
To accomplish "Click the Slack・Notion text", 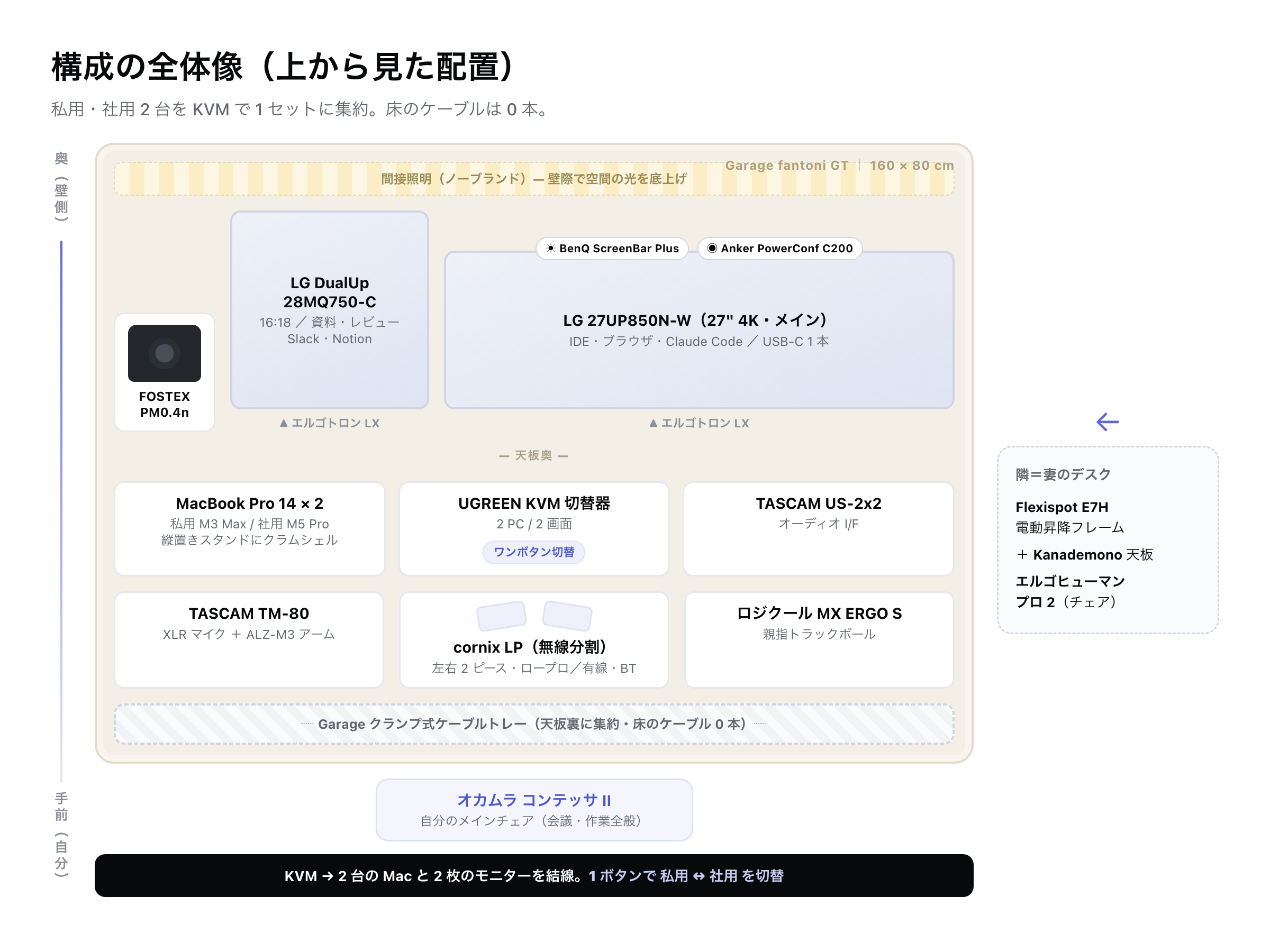I will tap(330, 339).
